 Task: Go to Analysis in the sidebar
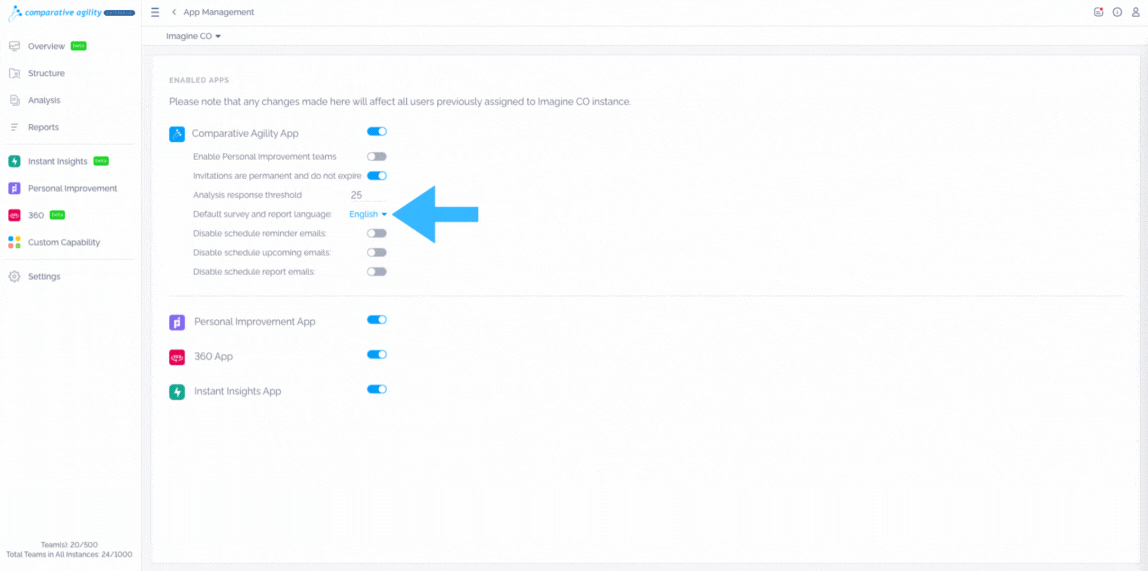[x=43, y=100]
